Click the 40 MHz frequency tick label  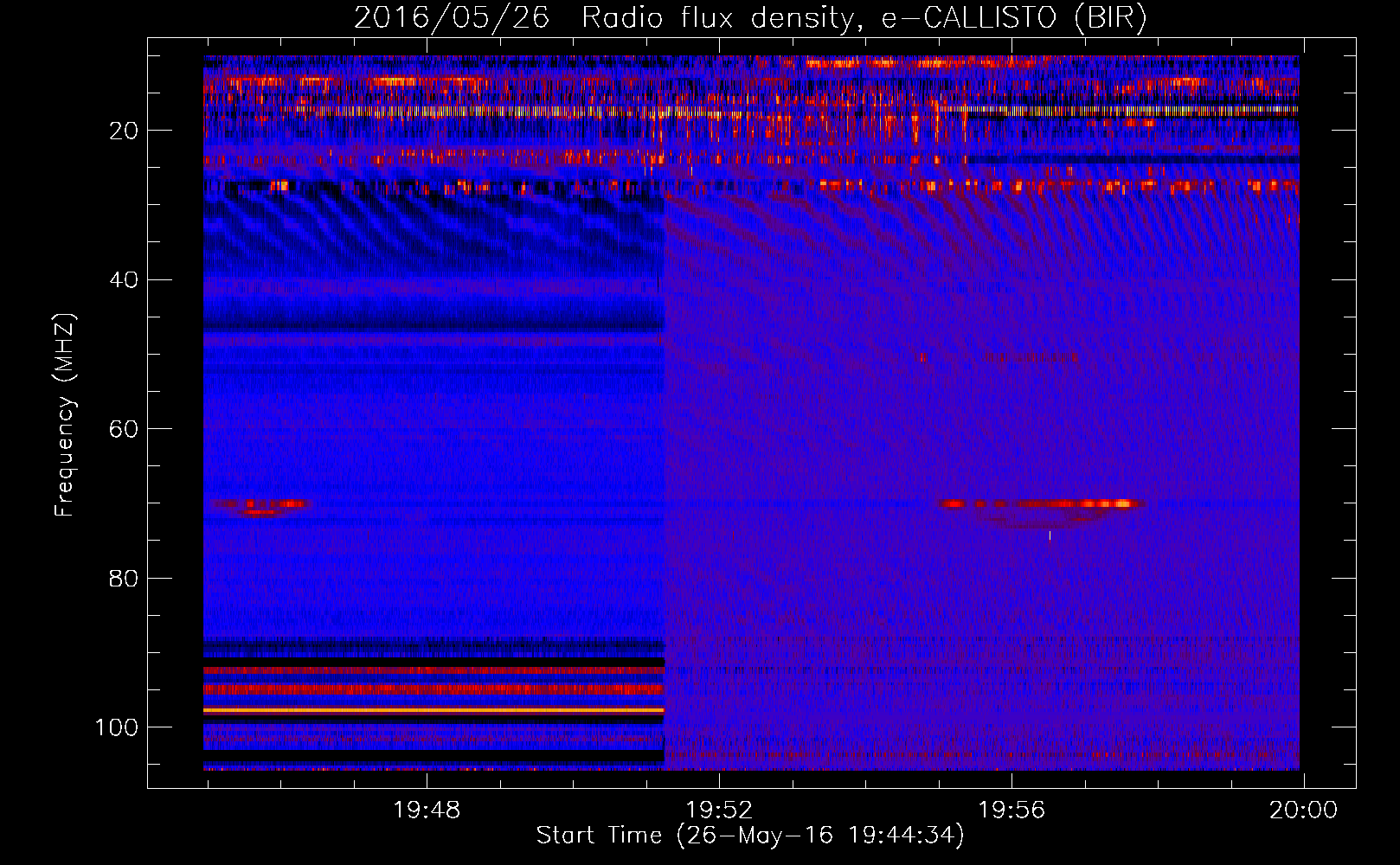[124, 280]
